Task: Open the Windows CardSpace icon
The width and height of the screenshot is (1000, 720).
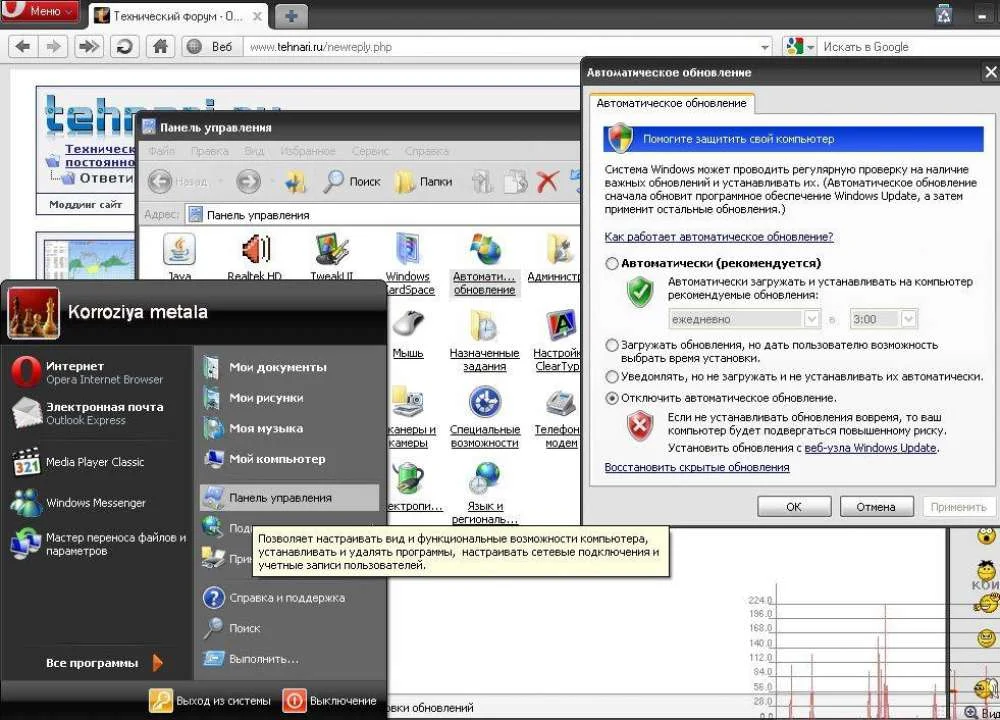Action: pyautogui.click(x=408, y=264)
